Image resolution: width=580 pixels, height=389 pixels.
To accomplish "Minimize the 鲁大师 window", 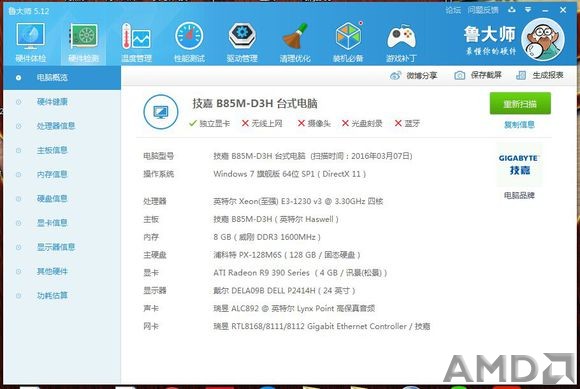I will [545, 11].
